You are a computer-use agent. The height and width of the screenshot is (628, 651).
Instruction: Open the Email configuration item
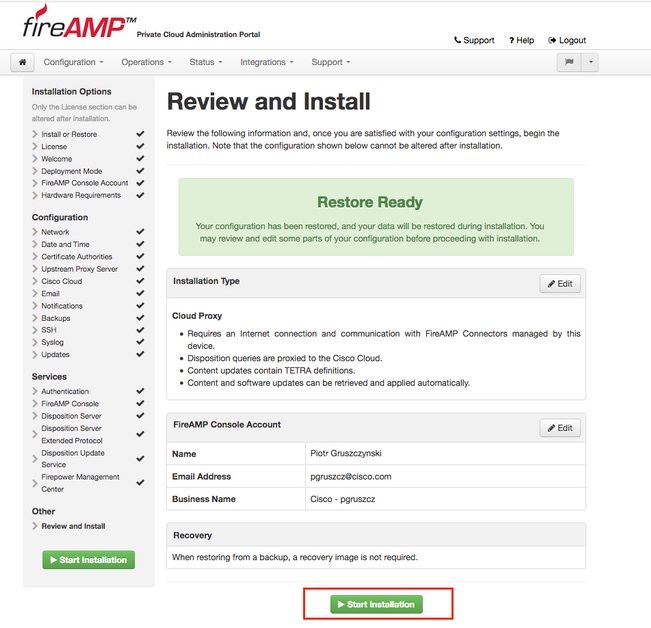[50, 293]
